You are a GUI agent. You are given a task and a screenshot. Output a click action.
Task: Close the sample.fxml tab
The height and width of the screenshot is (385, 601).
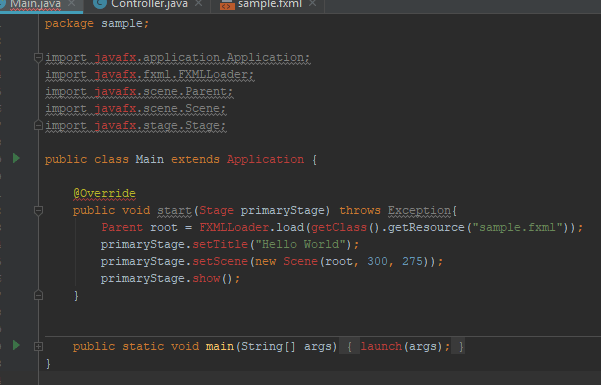(312, 3)
